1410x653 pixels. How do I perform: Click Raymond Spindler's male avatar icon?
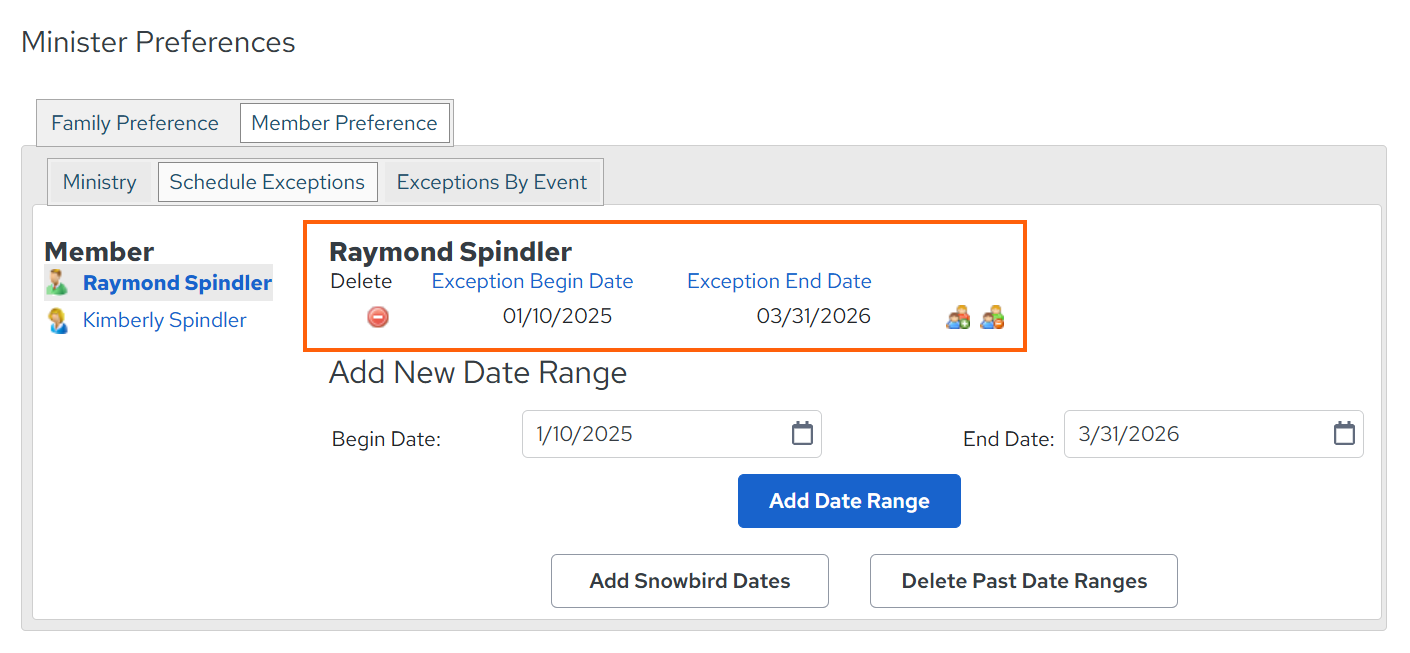click(58, 283)
